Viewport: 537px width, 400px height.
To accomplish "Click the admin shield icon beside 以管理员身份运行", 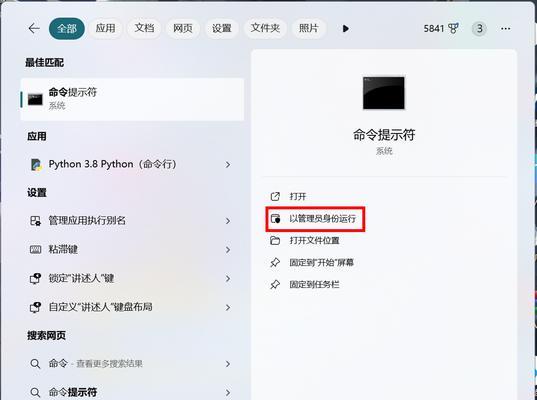I will (x=275, y=218).
